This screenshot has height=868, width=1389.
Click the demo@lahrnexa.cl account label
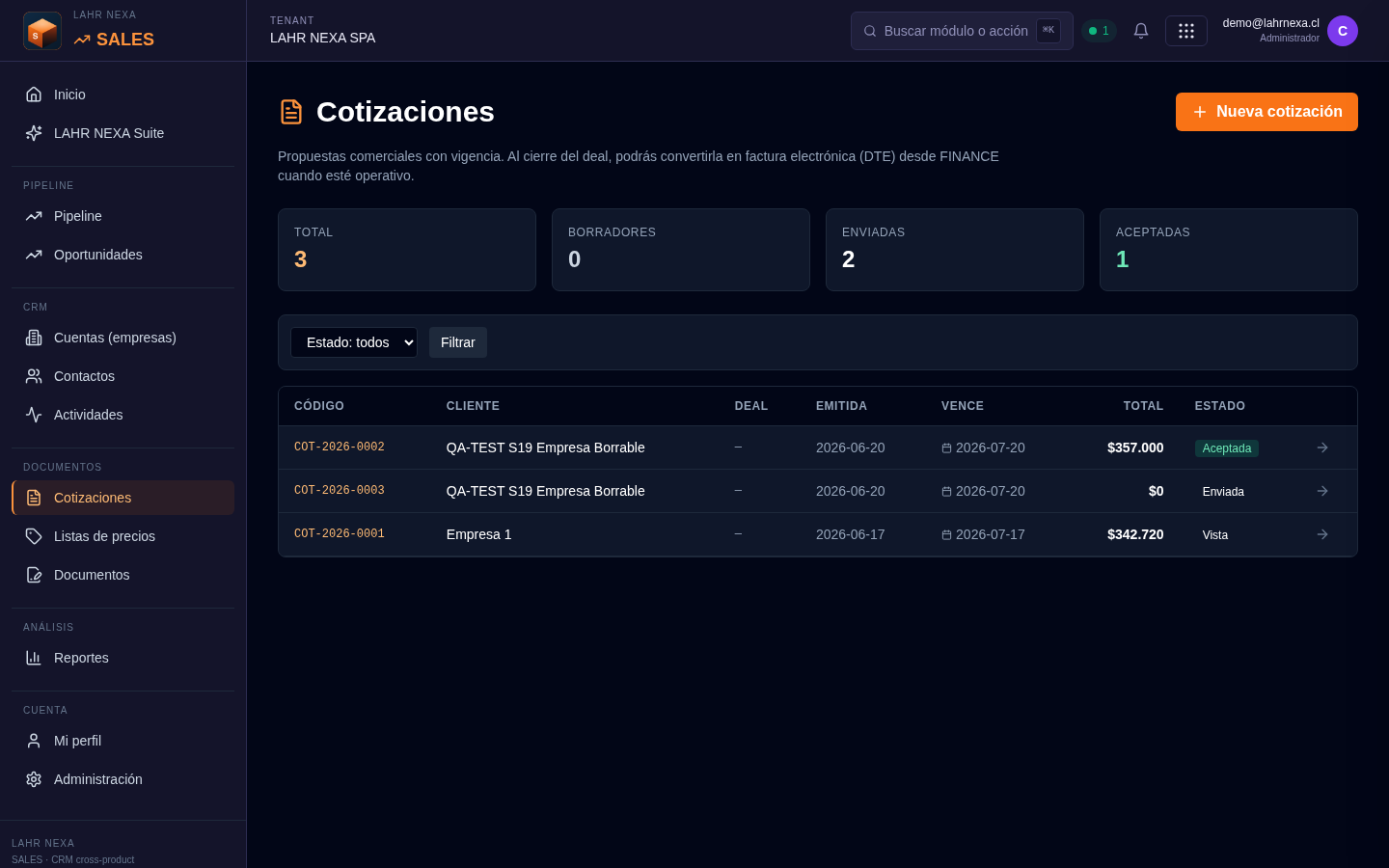click(1270, 23)
